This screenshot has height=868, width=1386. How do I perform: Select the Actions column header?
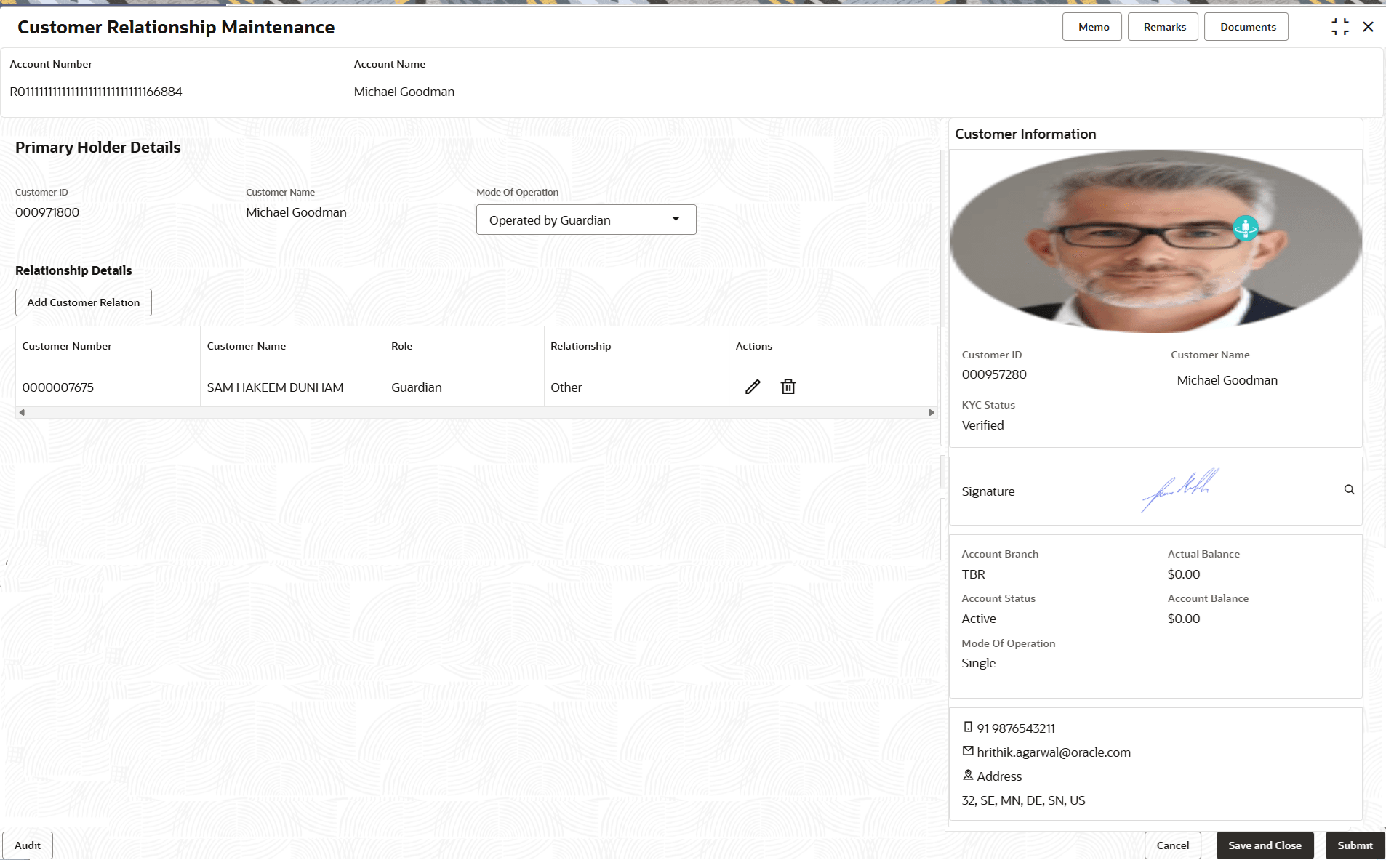pos(833,346)
